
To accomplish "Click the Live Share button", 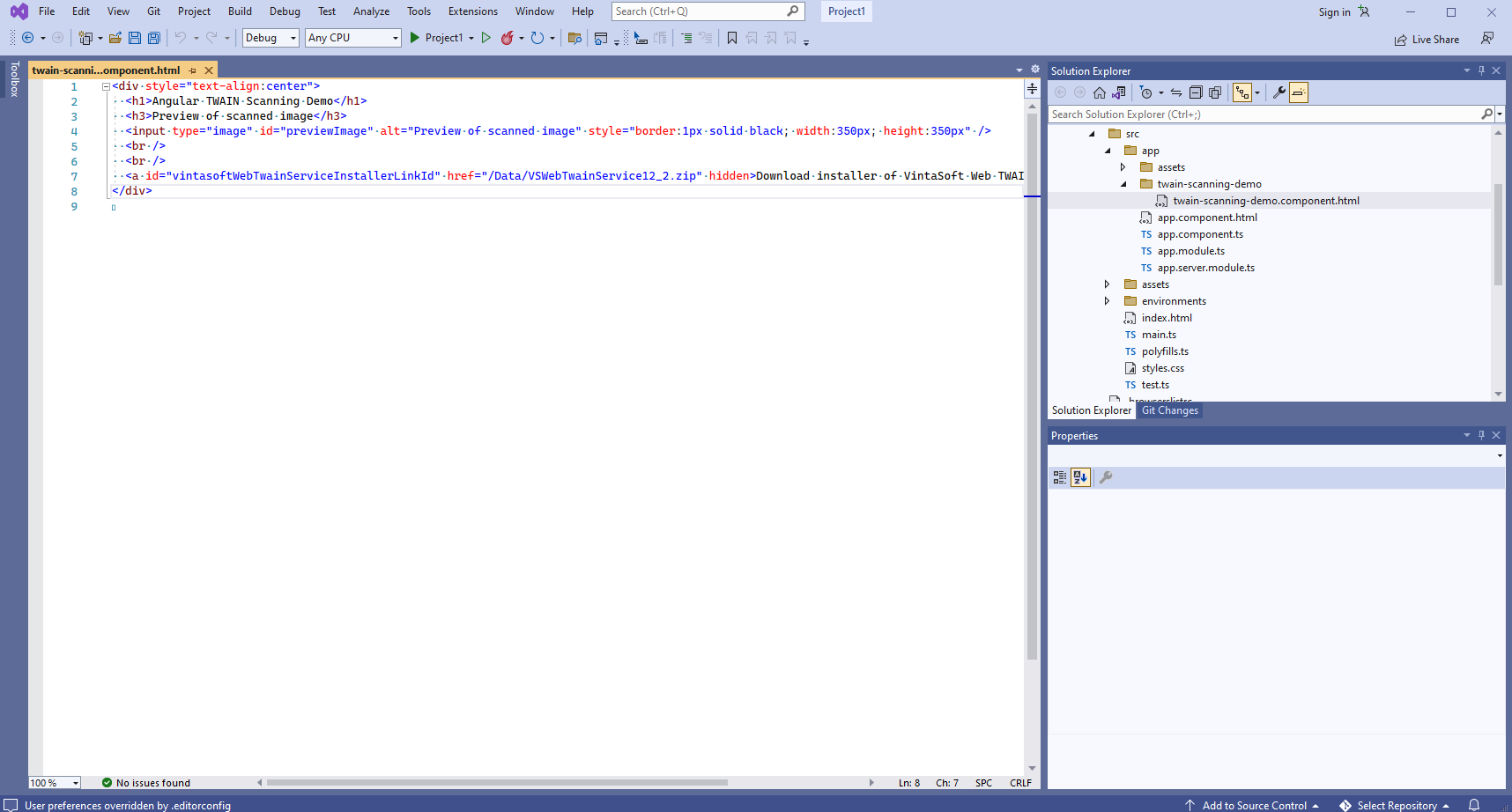I will (1427, 40).
